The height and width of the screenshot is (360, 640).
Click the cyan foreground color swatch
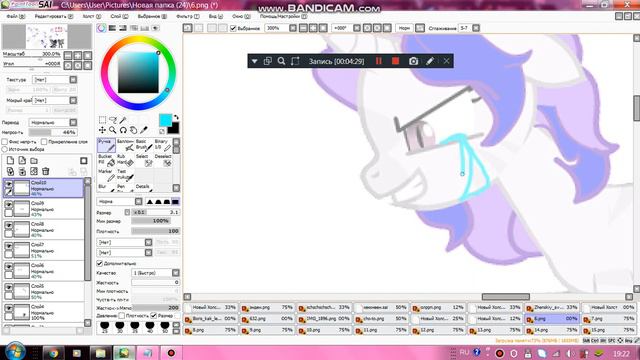165,120
